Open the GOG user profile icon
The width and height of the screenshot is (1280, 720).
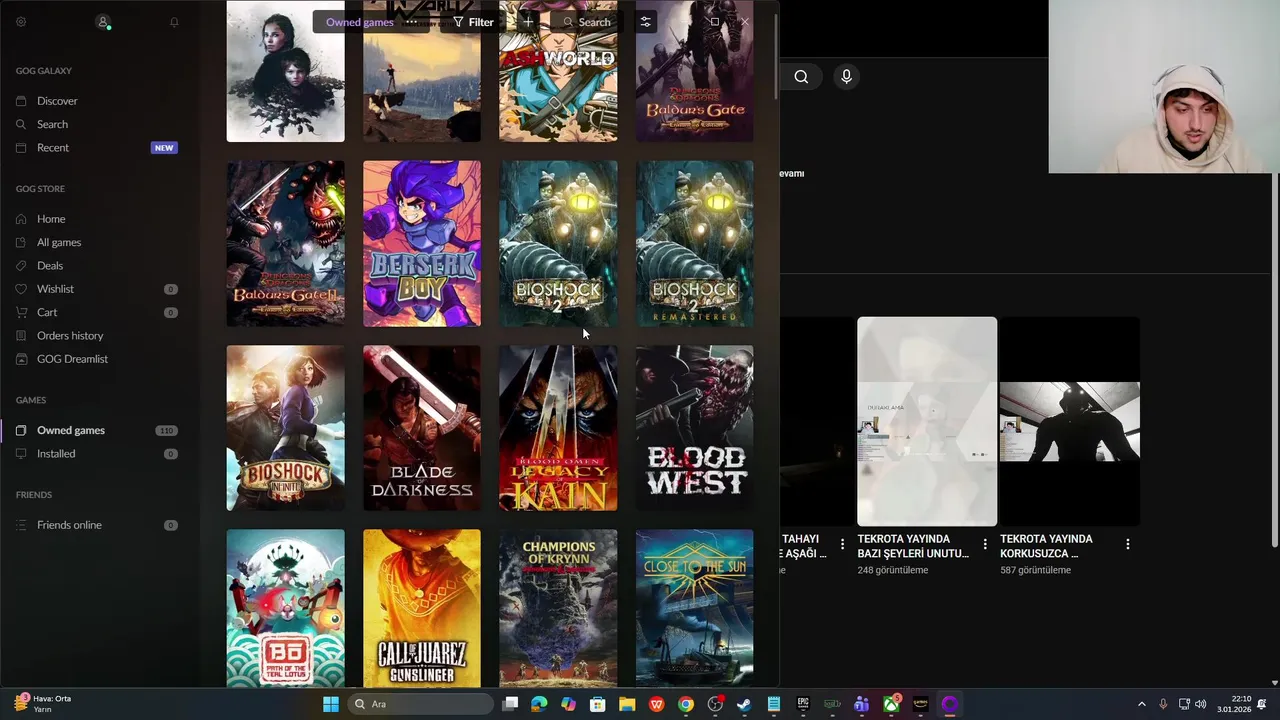[x=102, y=21]
